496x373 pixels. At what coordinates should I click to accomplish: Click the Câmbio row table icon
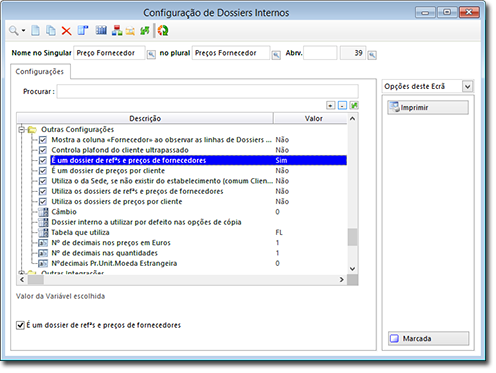43,212
